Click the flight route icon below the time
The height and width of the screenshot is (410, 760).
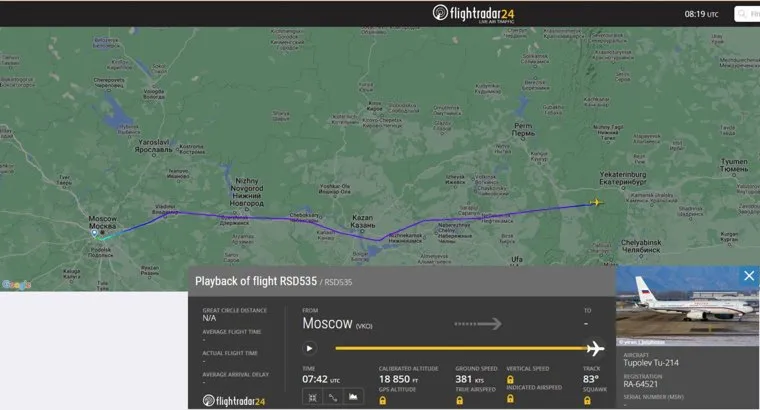(x=333, y=397)
